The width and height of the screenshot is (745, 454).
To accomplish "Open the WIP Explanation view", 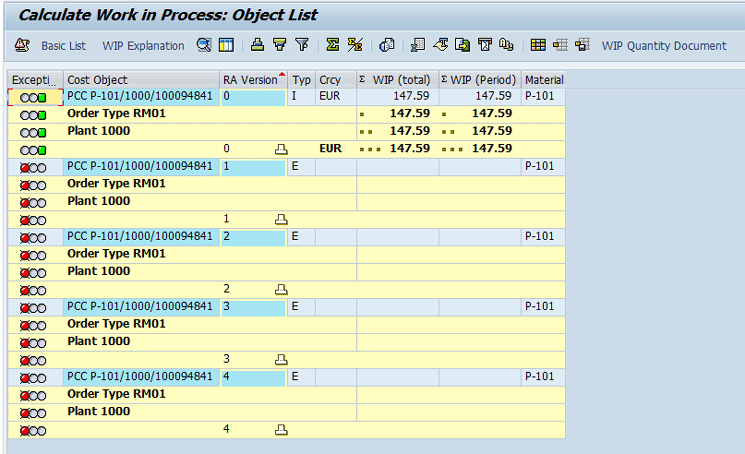I will tap(143, 45).
